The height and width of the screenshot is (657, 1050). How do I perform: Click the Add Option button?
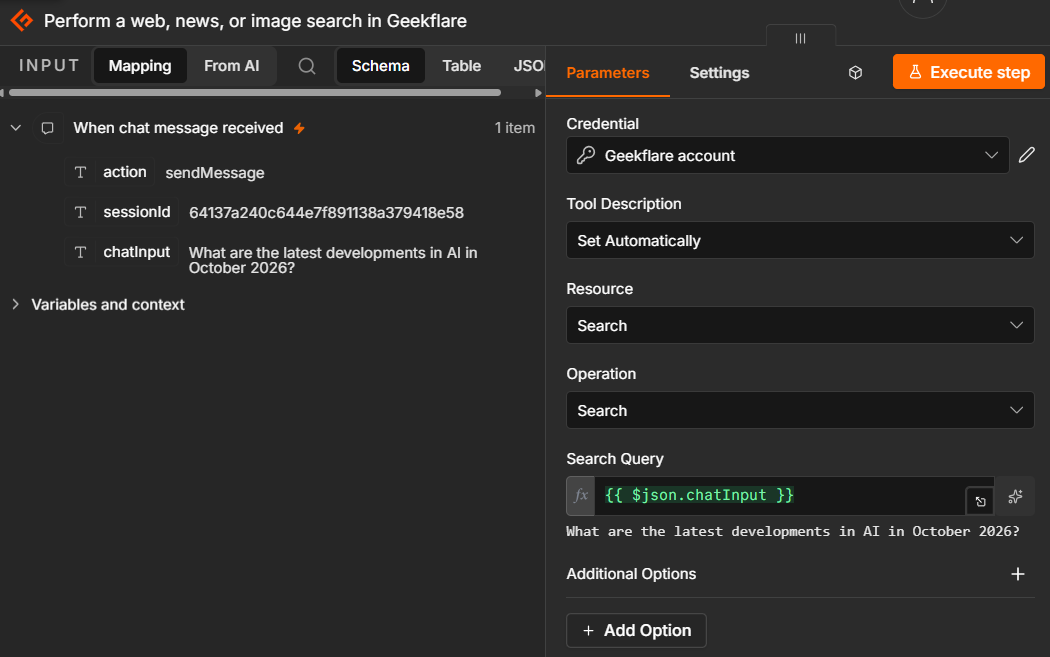pos(636,630)
